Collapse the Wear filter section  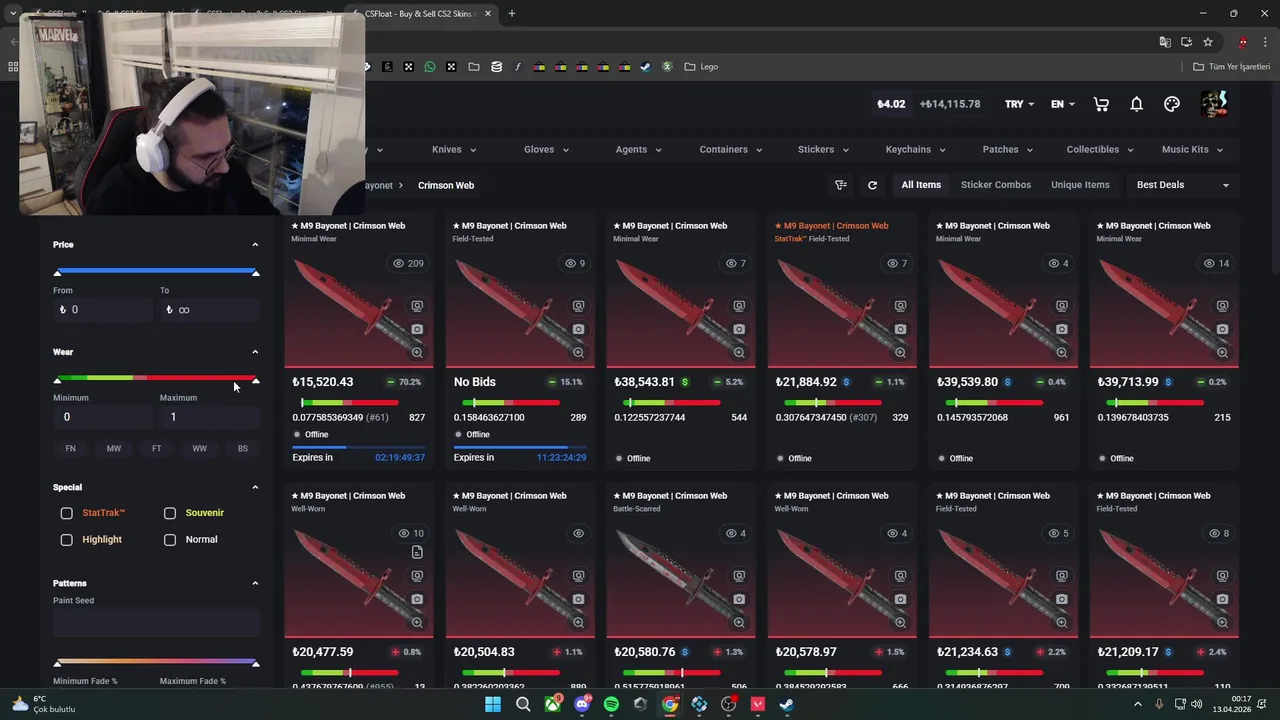[x=255, y=352]
